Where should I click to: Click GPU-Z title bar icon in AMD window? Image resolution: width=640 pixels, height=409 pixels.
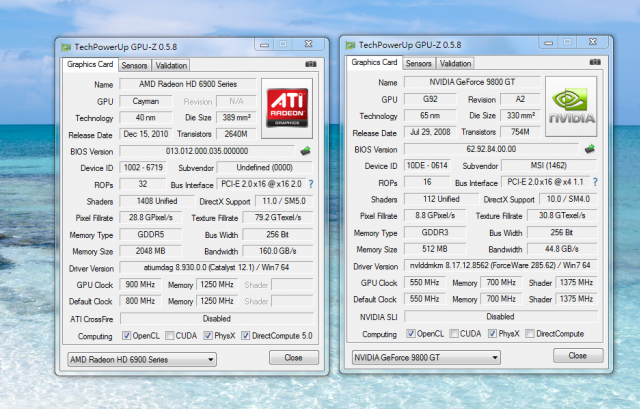tap(66, 47)
